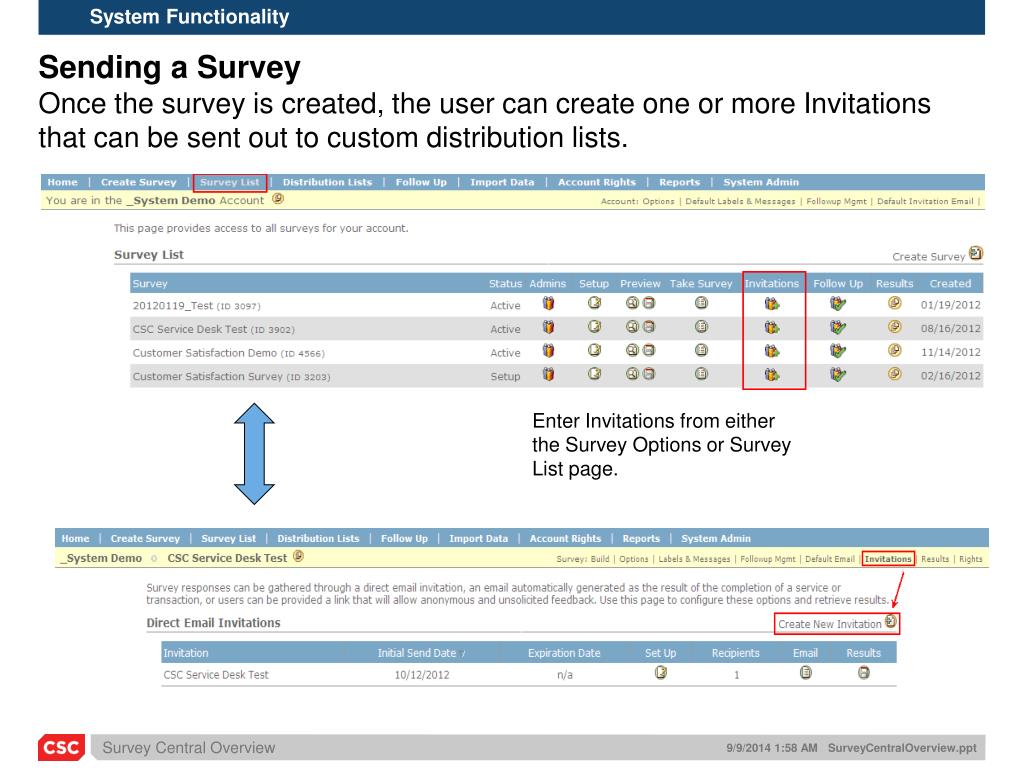The width and height of the screenshot is (1024, 768).
Task: Go to Home in lower navigation bar
Action: tap(75, 539)
